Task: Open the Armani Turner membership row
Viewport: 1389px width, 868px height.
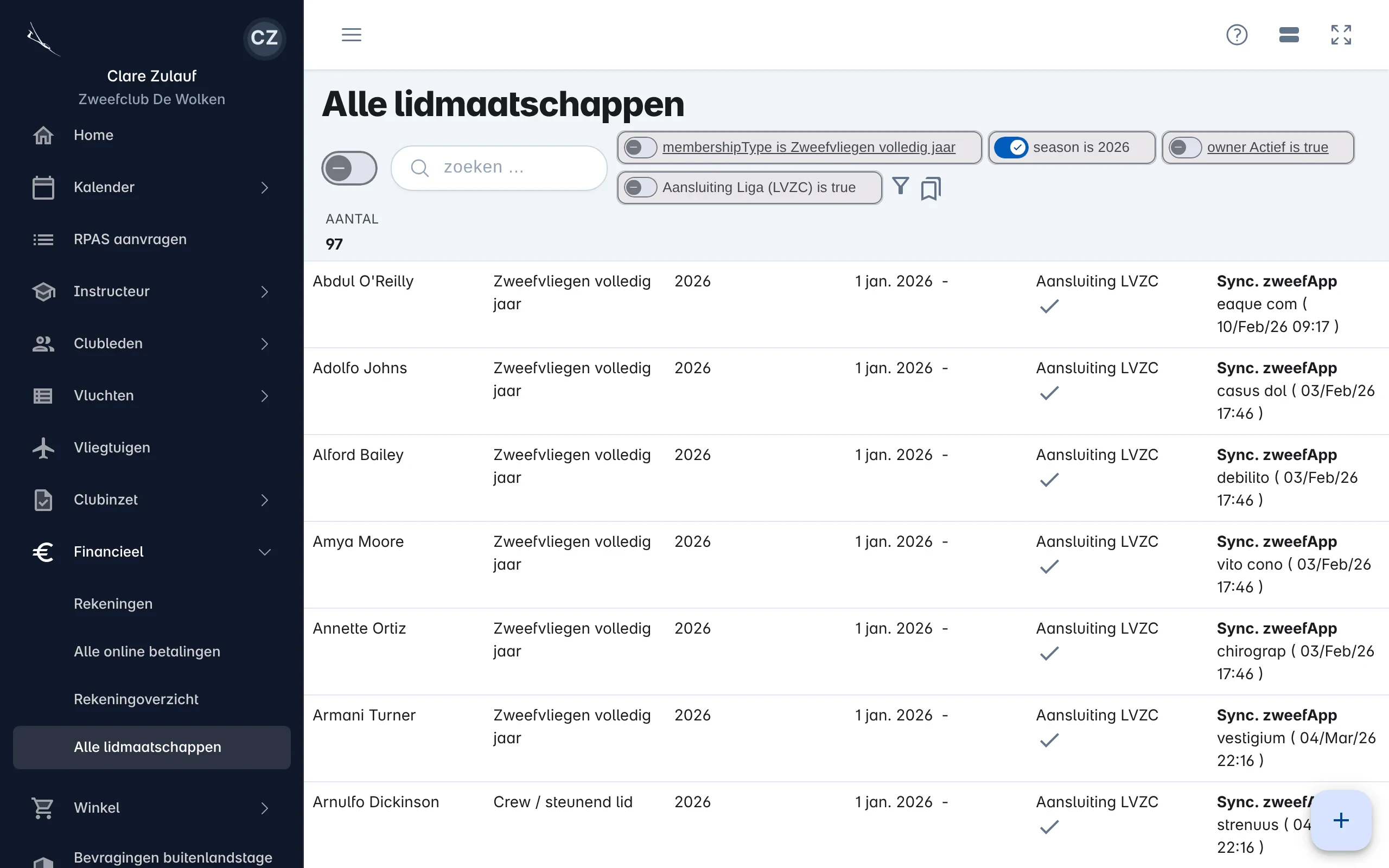Action: click(845, 738)
